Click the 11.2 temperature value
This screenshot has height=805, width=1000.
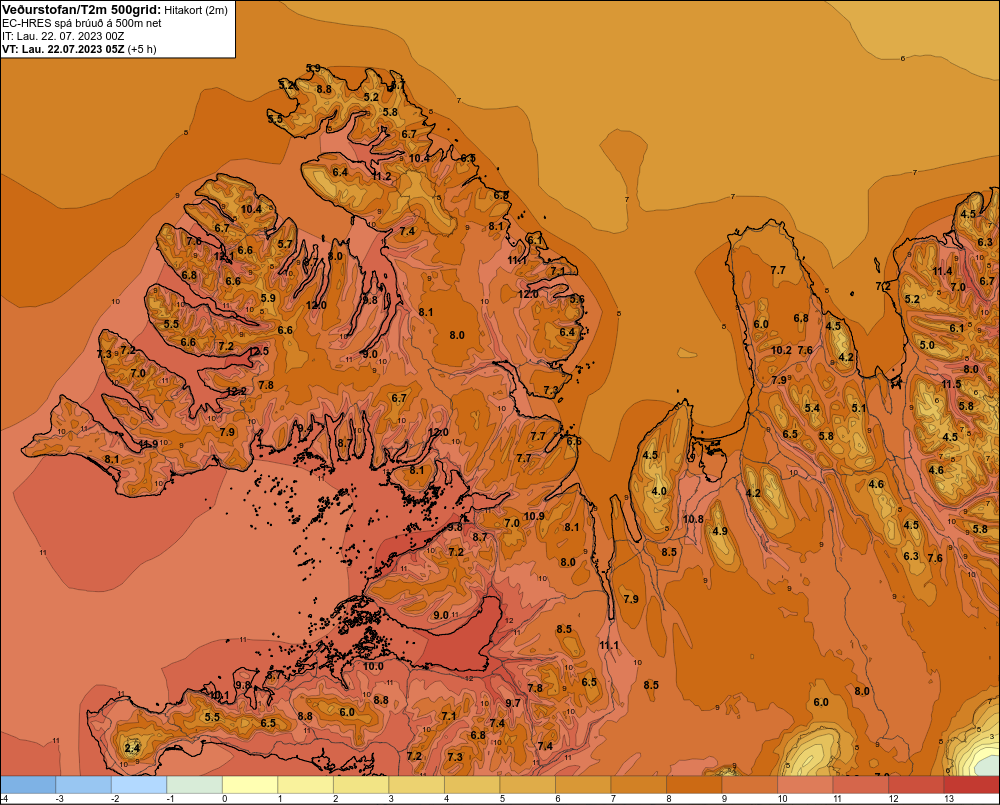[x=381, y=176]
